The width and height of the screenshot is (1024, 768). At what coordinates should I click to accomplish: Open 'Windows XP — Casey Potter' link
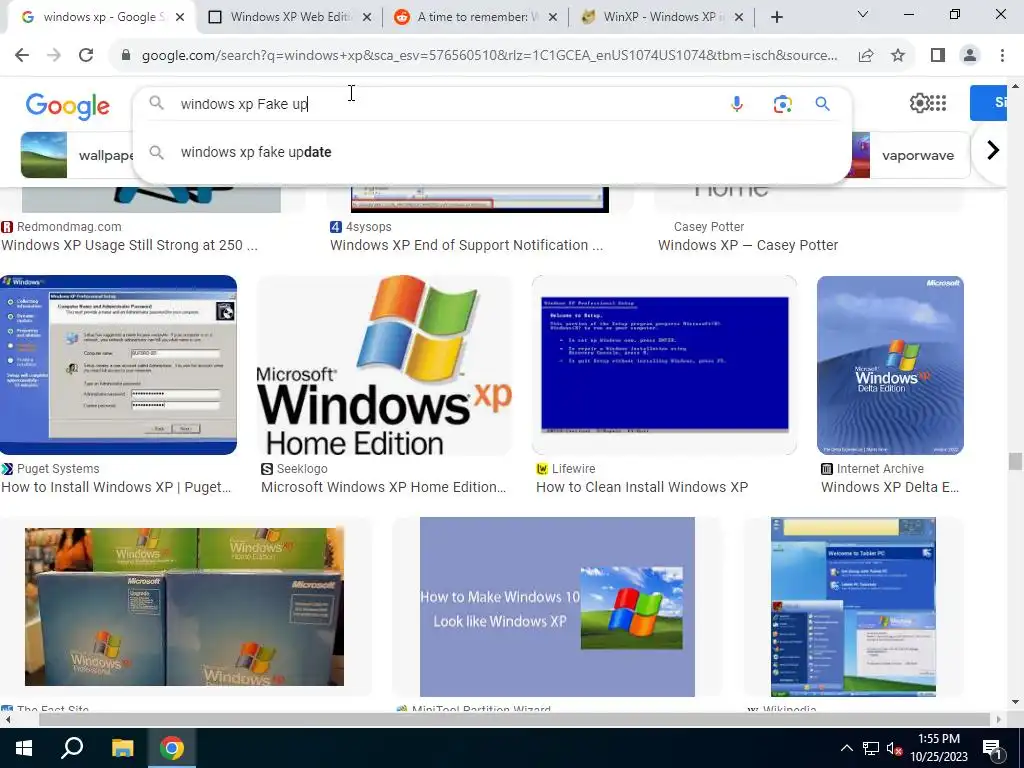(x=748, y=245)
